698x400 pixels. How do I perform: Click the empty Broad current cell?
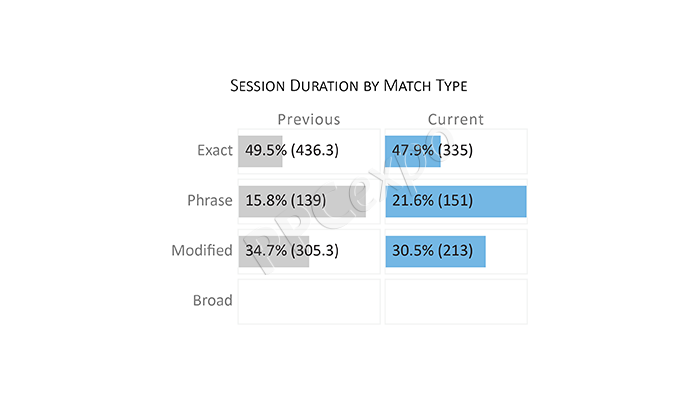coord(456,302)
